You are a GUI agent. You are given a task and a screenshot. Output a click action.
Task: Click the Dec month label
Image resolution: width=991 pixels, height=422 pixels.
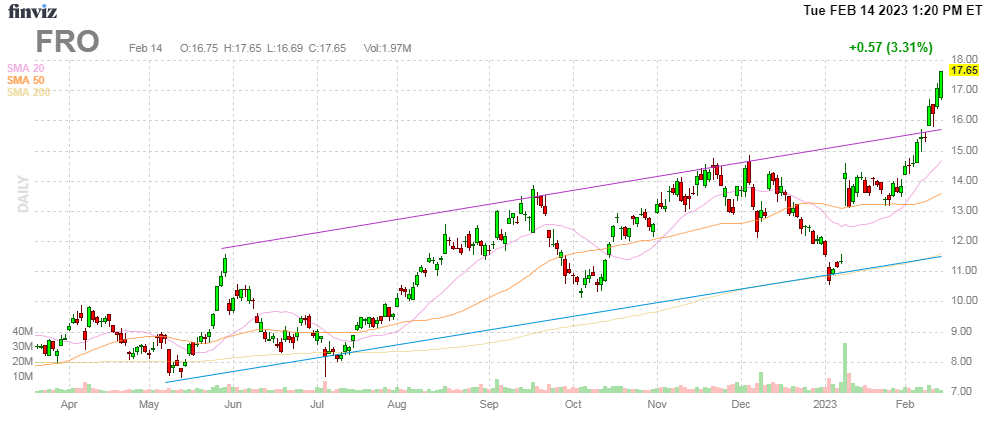click(741, 404)
